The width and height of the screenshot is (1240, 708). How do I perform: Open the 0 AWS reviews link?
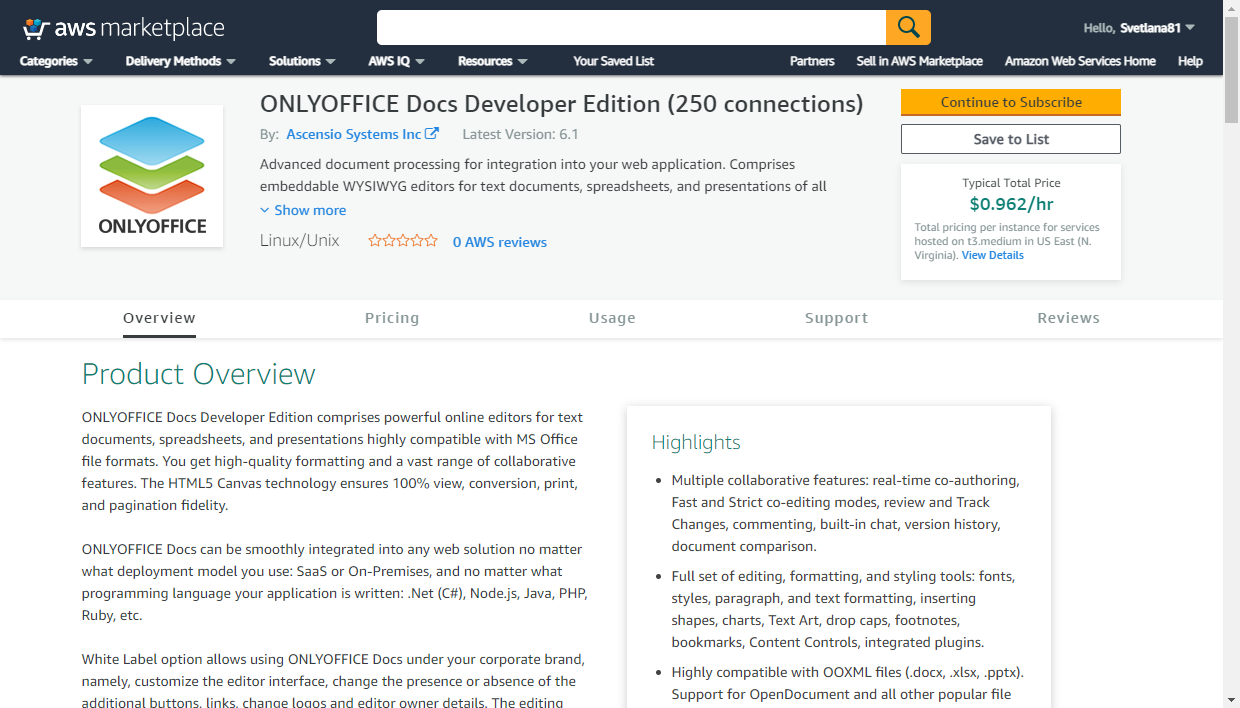500,242
